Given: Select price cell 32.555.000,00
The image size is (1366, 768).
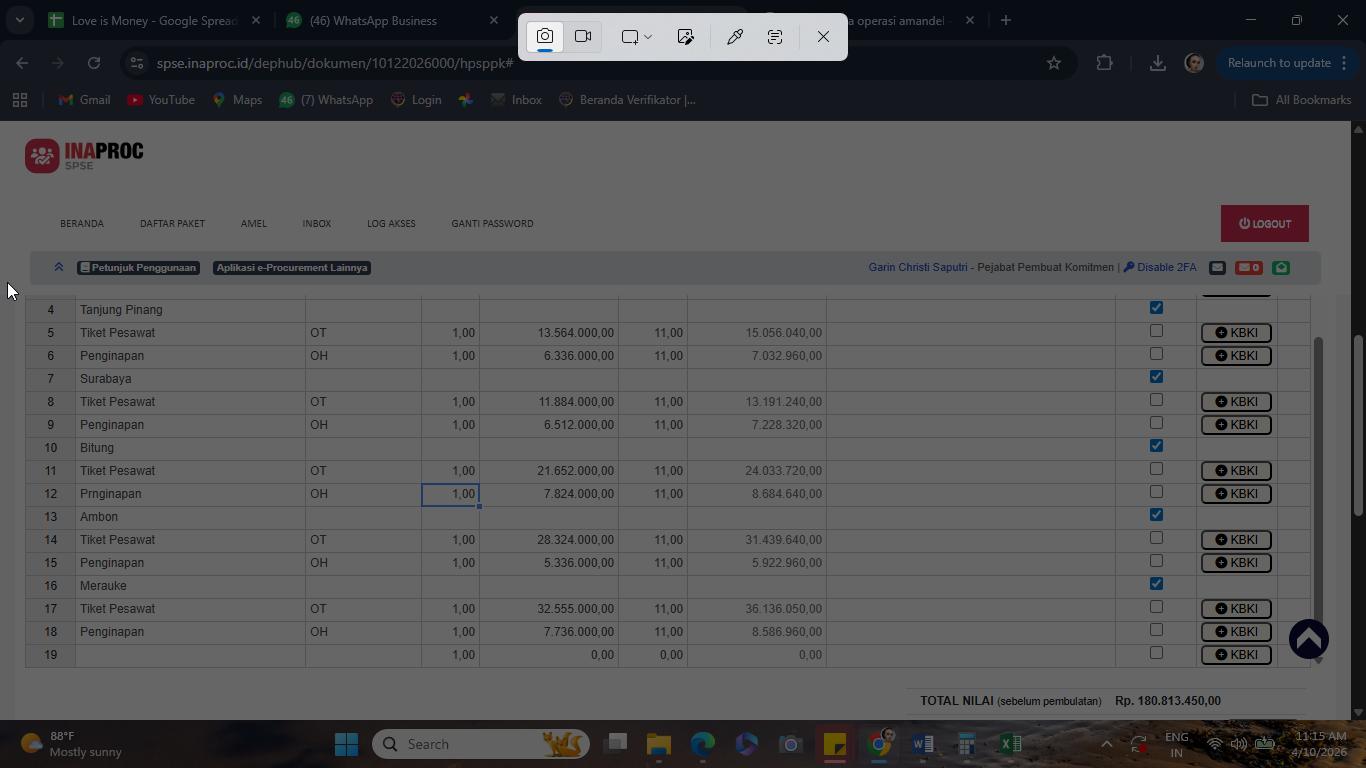Looking at the screenshot, I should click(549, 609).
